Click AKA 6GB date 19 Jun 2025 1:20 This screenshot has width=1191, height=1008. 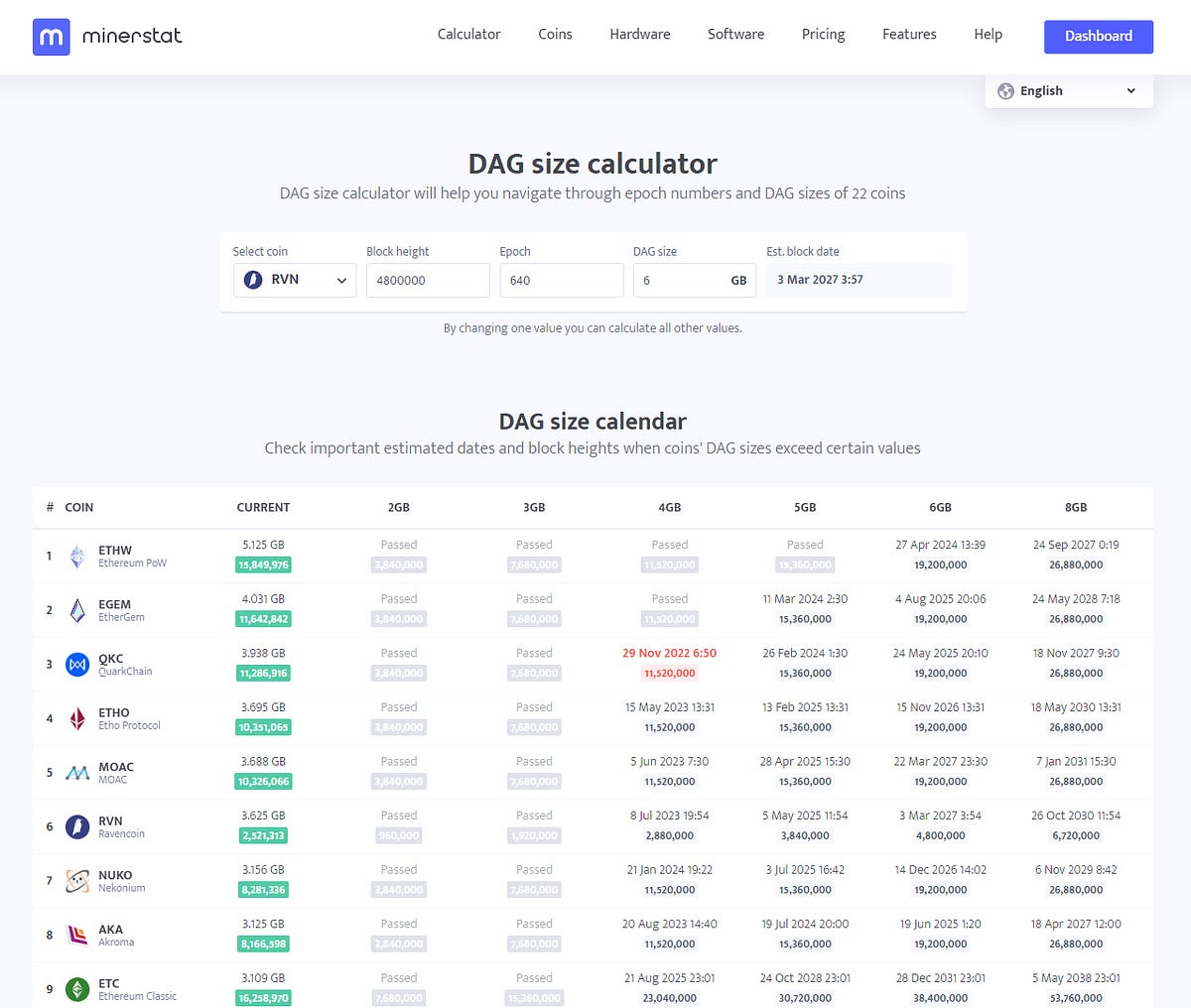point(941,924)
